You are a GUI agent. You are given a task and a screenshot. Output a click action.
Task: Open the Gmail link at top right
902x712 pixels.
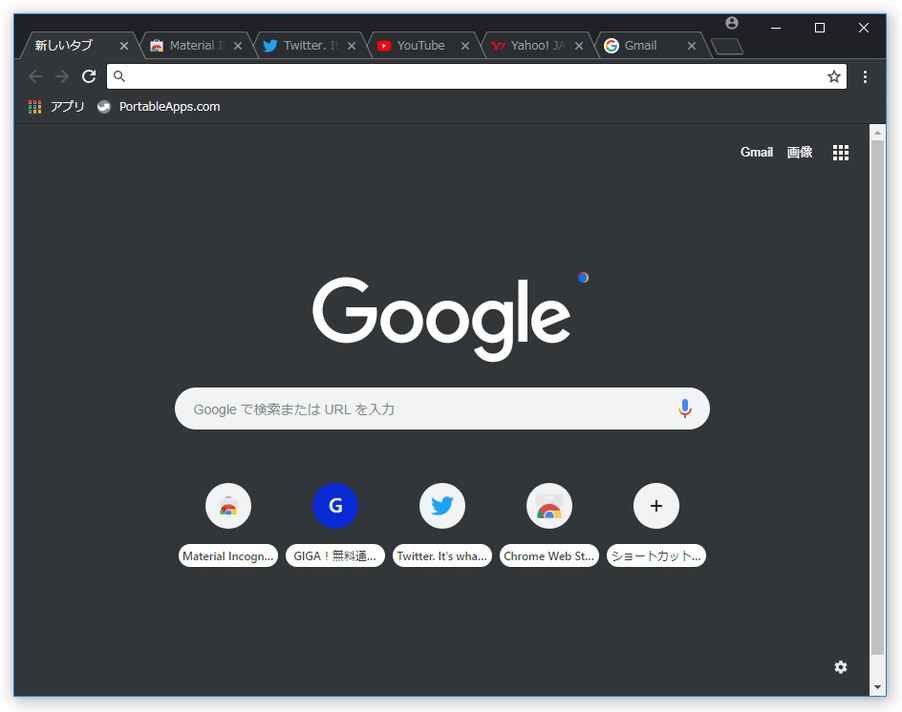756,152
